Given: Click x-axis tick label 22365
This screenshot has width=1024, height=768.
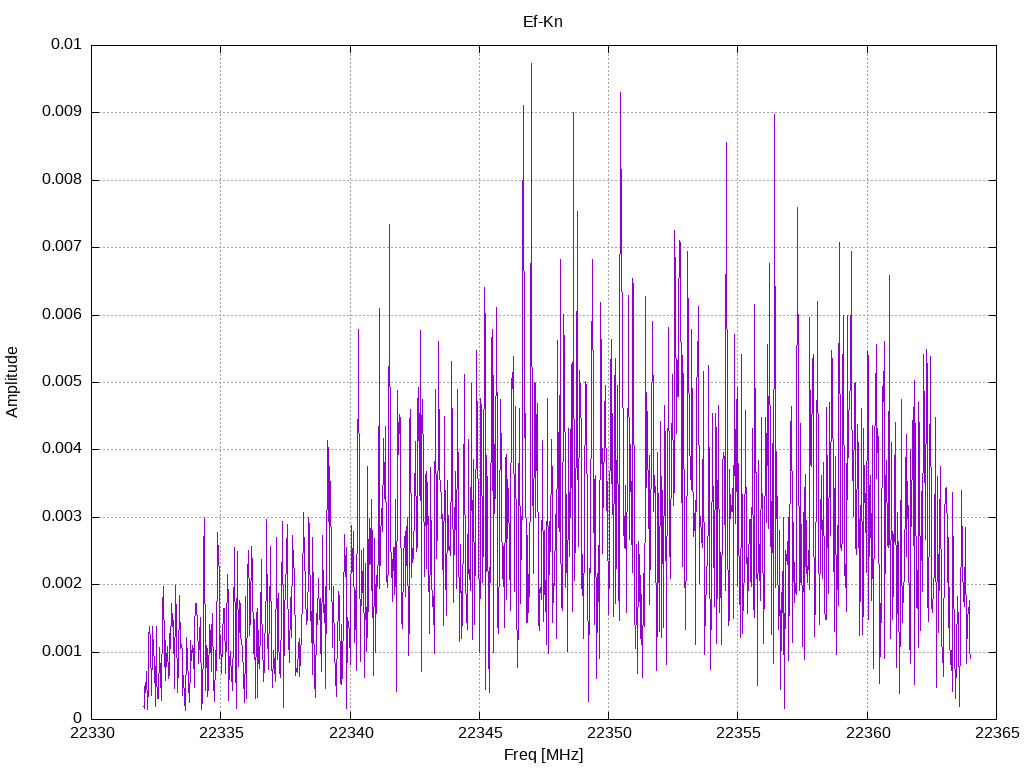Looking at the screenshot, I should 997,733.
